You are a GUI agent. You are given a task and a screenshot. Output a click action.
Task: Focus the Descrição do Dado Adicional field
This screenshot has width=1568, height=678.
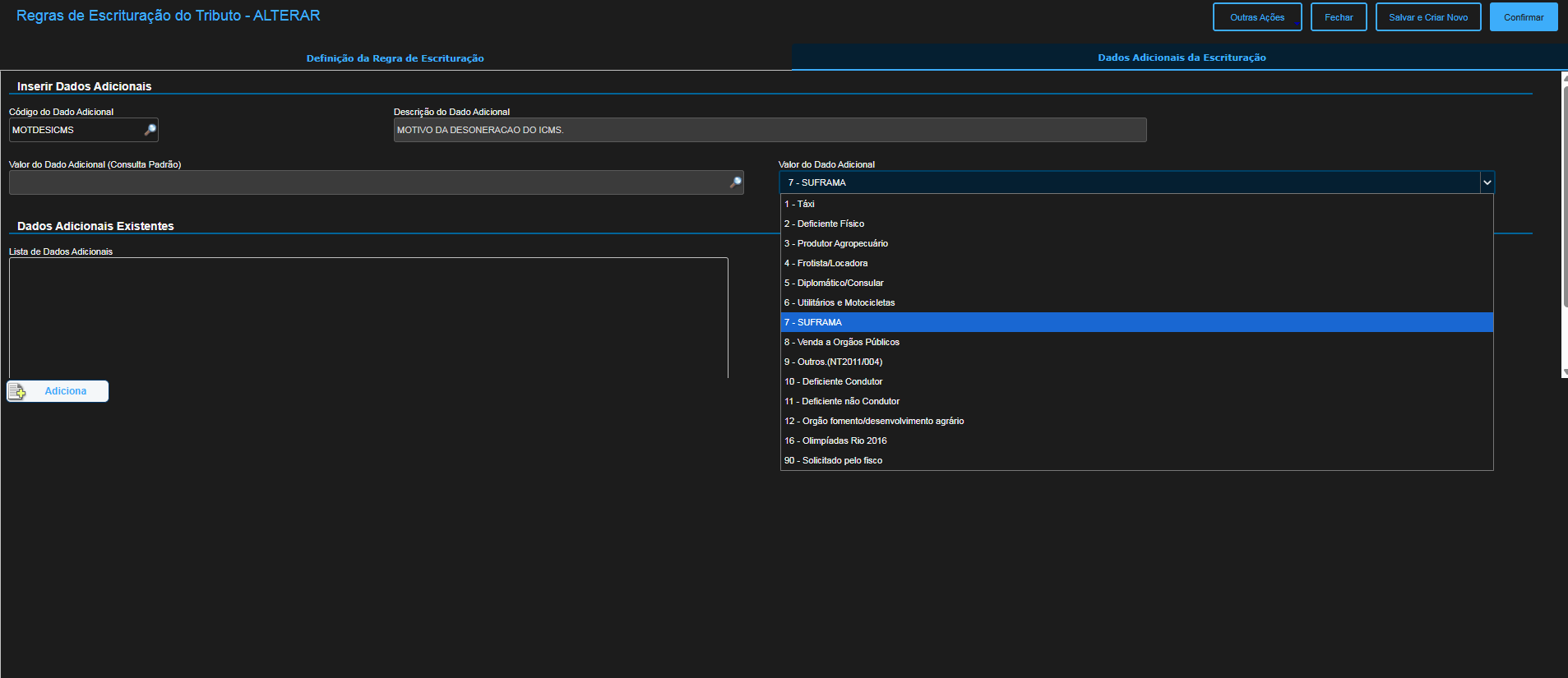770,130
